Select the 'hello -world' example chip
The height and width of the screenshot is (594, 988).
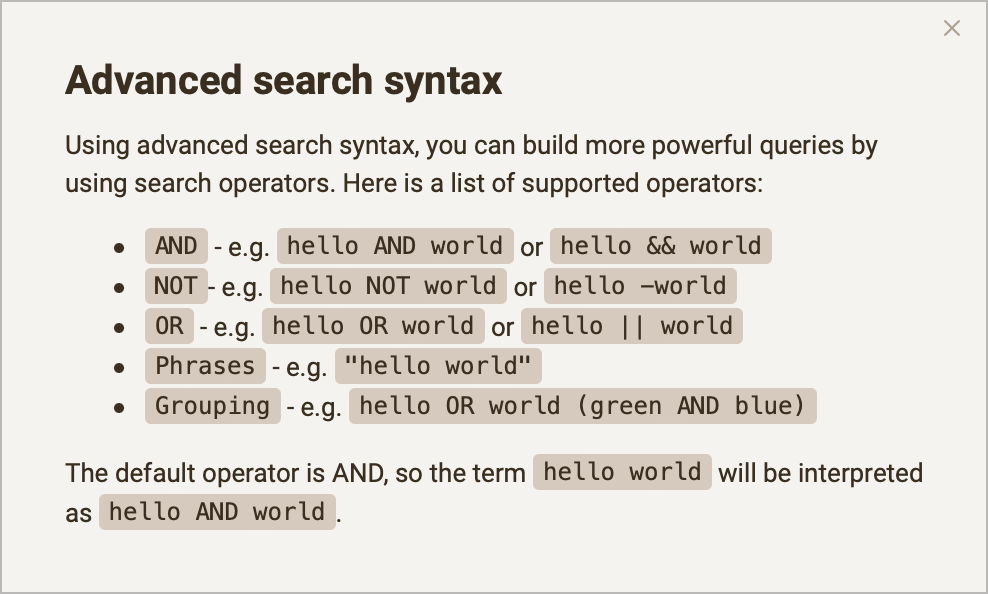[640, 286]
